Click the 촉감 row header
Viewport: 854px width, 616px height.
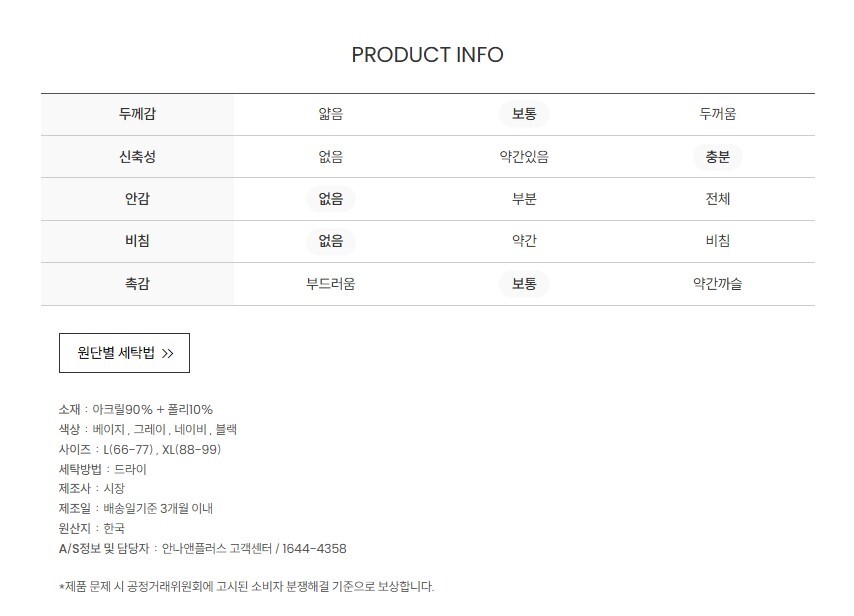pos(137,284)
